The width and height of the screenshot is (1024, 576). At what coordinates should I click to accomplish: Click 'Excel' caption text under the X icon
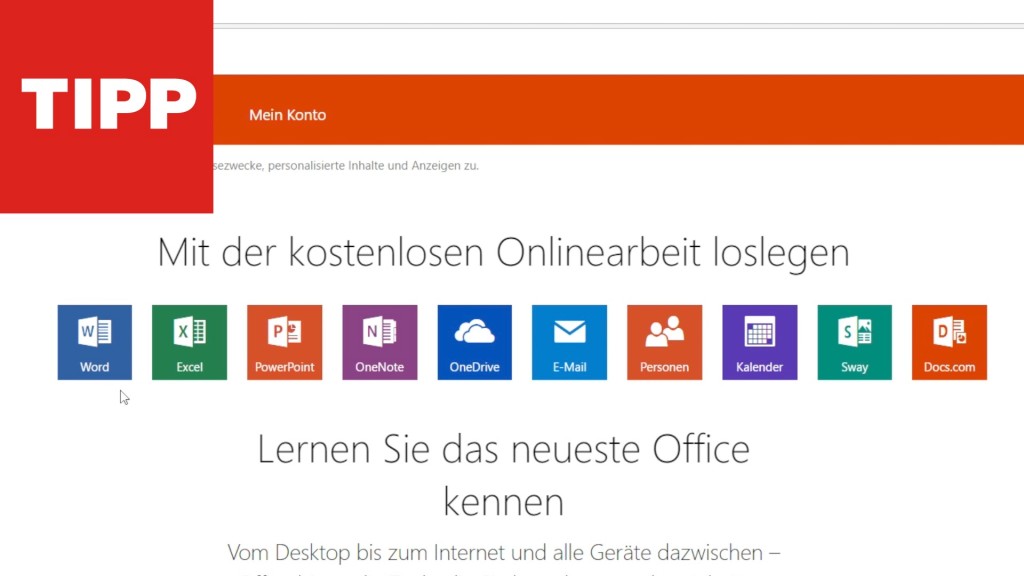pos(190,367)
